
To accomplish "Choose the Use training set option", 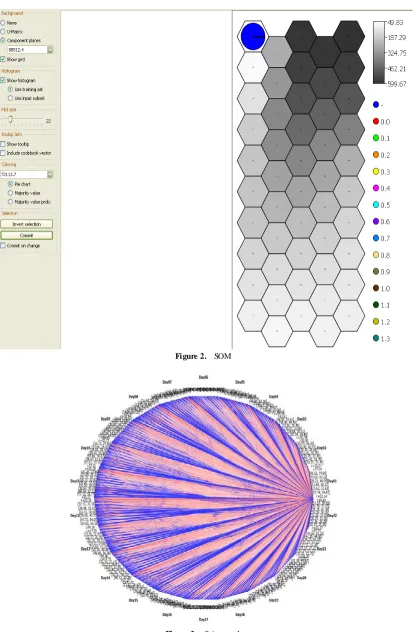I will coord(10,89).
